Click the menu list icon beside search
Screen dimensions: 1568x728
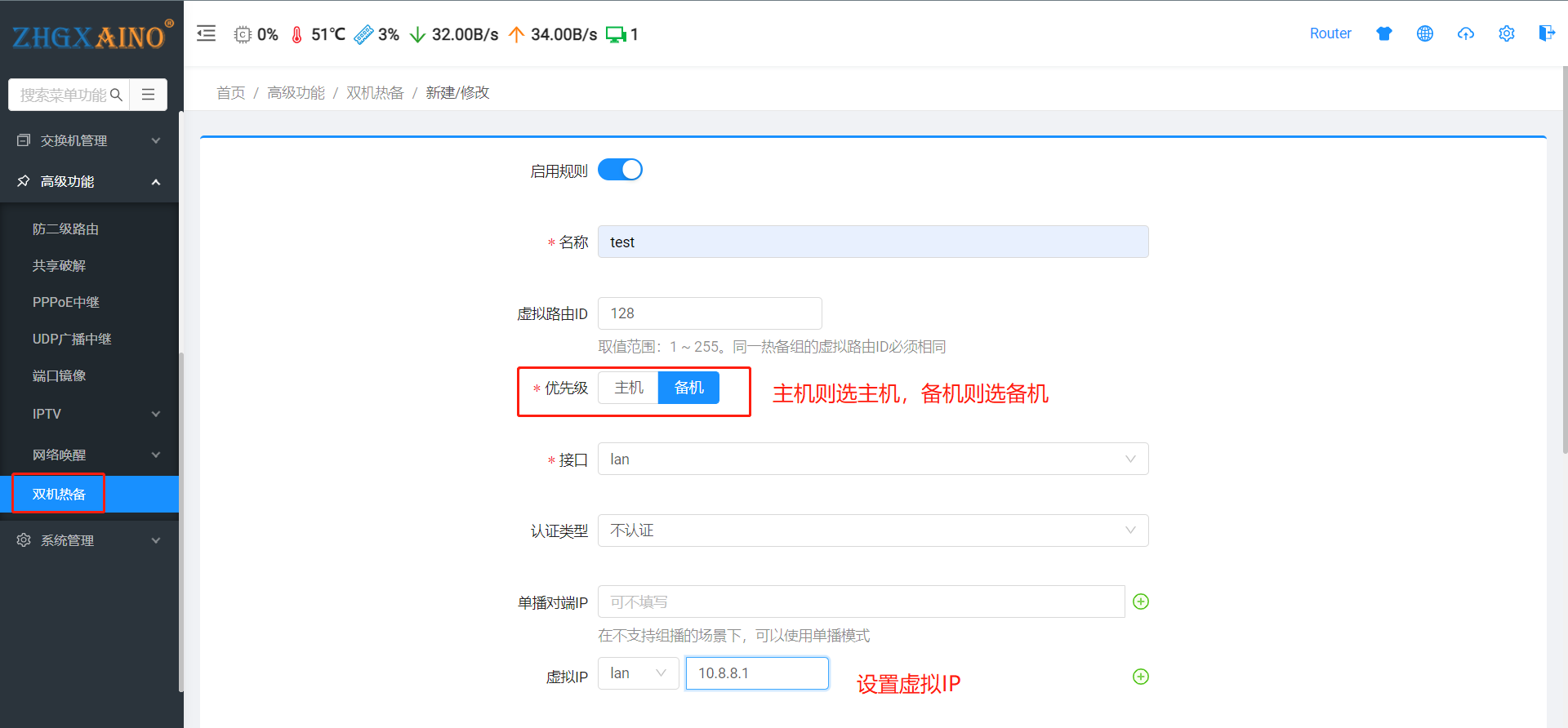pyautogui.click(x=149, y=95)
